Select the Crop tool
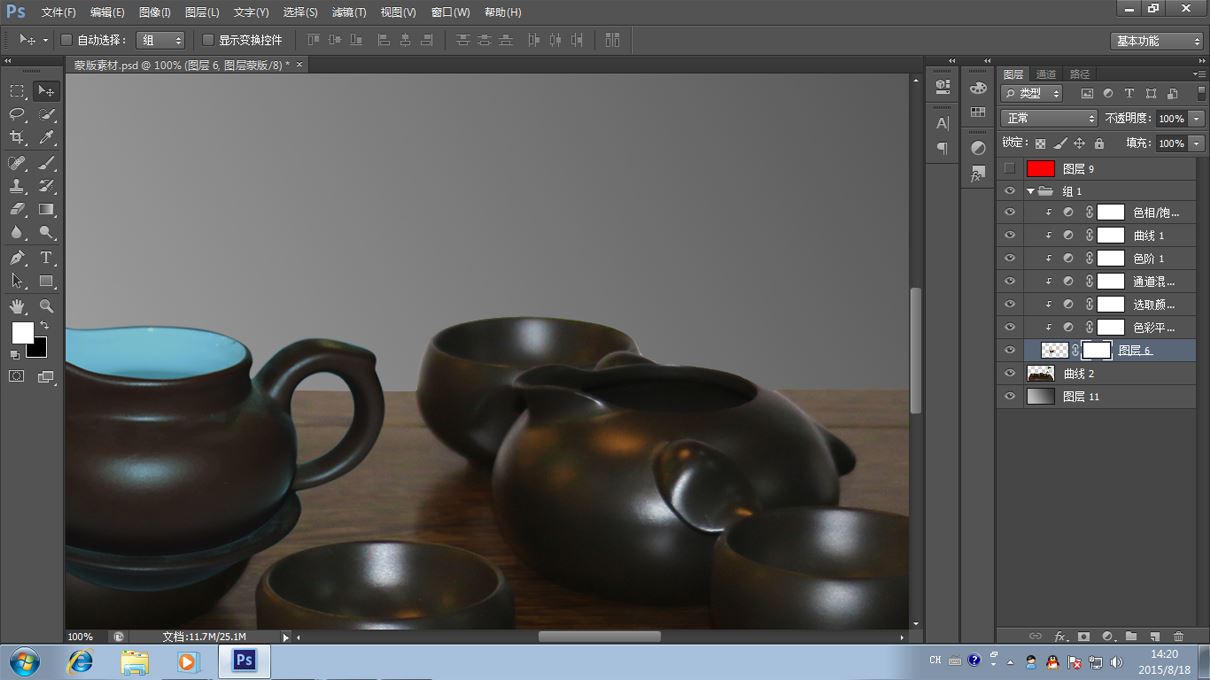This screenshot has height=680, width=1210. (17, 138)
